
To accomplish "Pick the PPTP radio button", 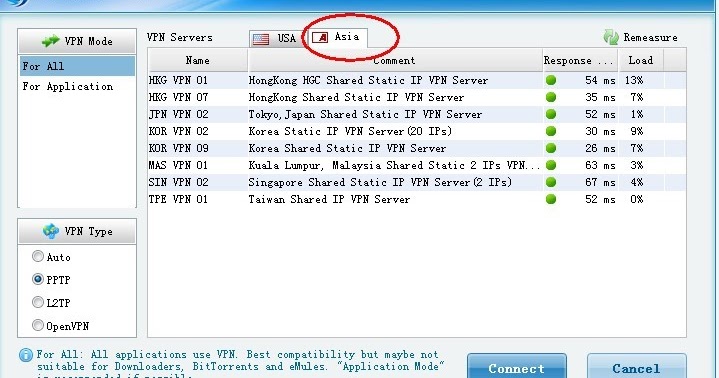I will 38,279.
